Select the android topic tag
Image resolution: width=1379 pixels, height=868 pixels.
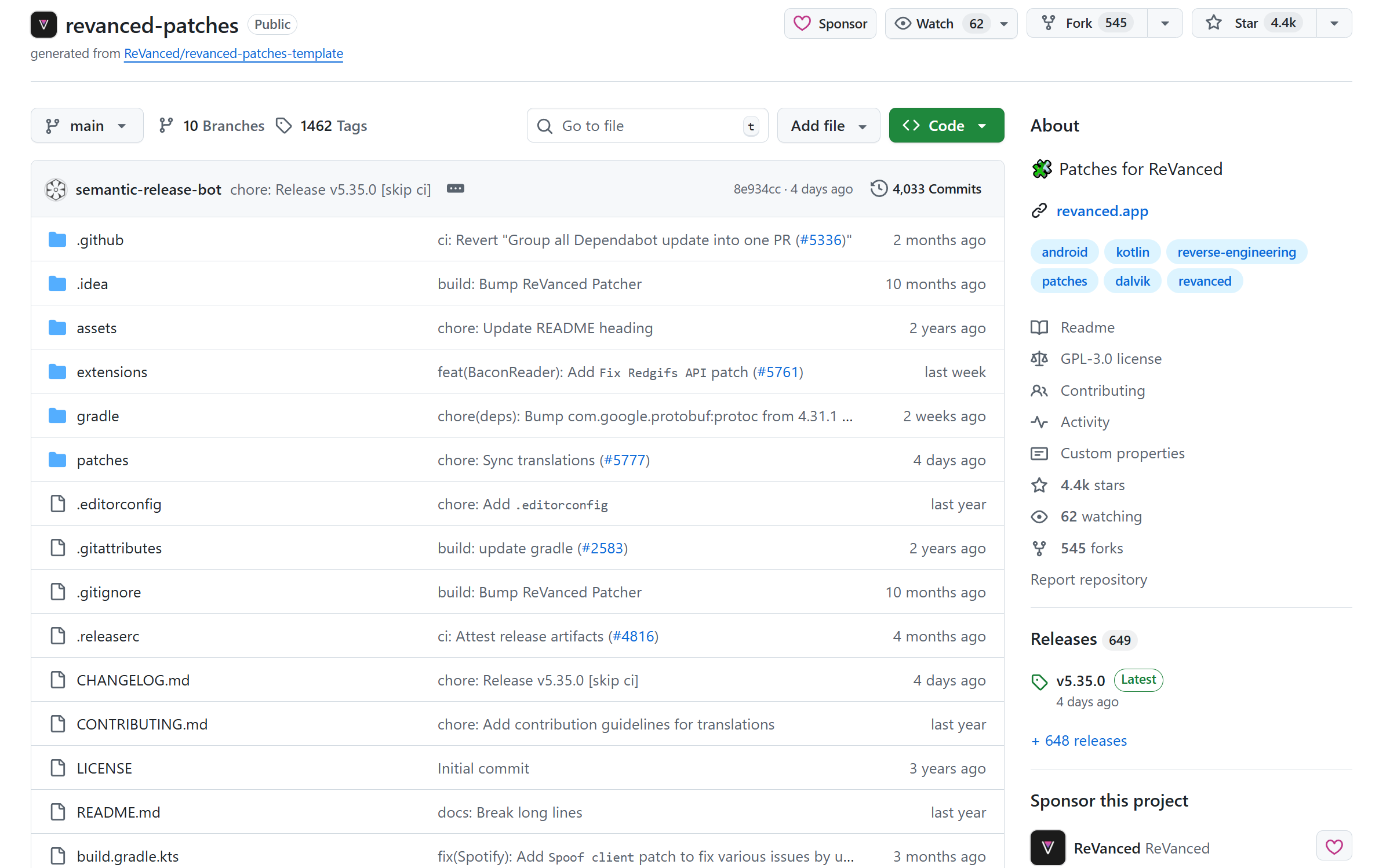[1064, 252]
